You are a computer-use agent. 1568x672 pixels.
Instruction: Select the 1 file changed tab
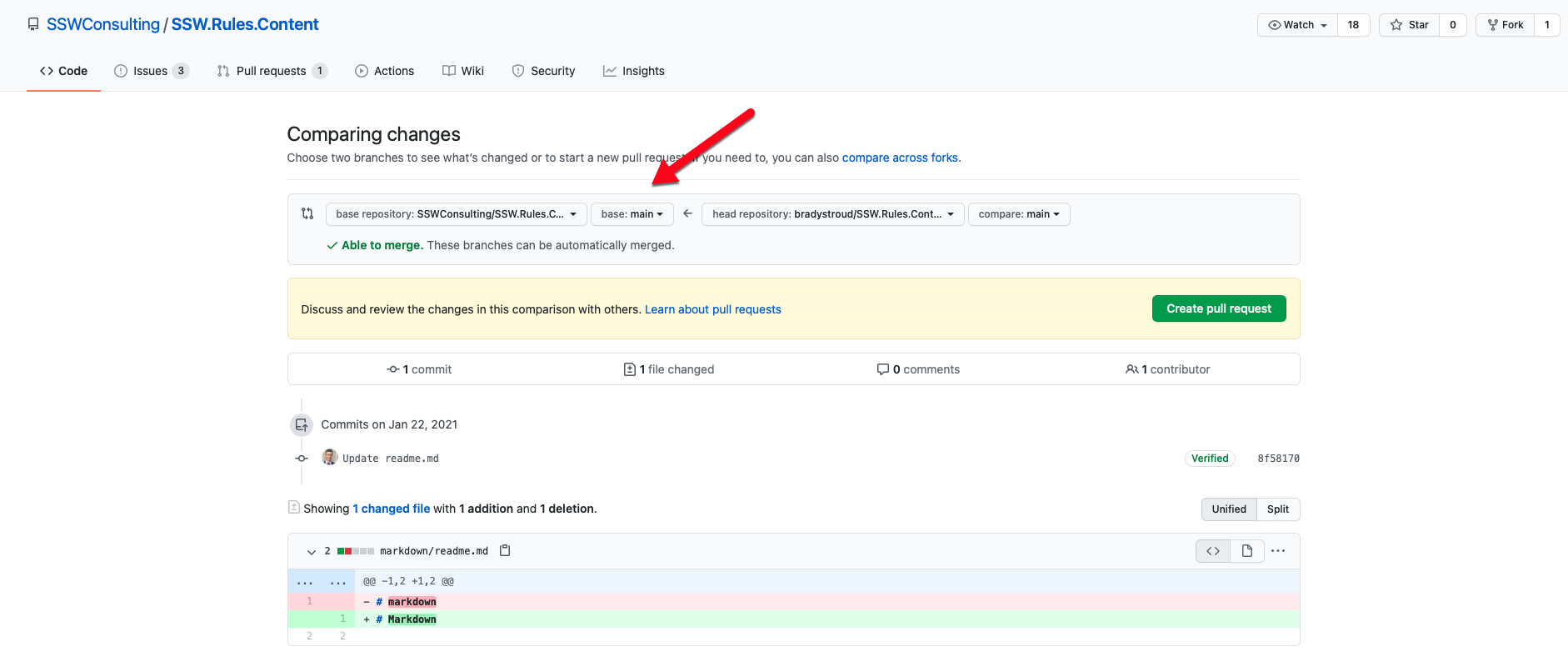tap(669, 369)
